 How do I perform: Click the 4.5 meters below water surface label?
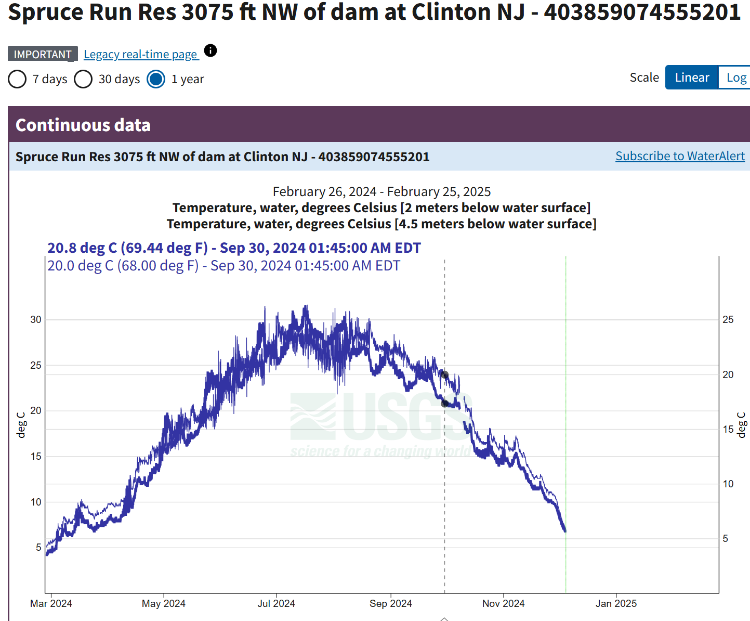point(382,224)
